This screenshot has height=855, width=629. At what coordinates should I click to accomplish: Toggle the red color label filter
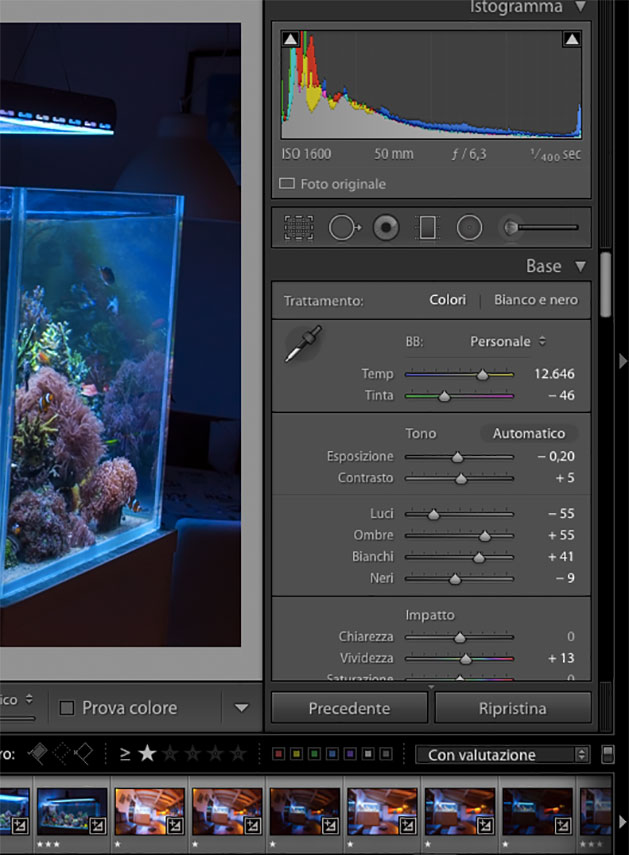pyautogui.click(x=279, y=754)
